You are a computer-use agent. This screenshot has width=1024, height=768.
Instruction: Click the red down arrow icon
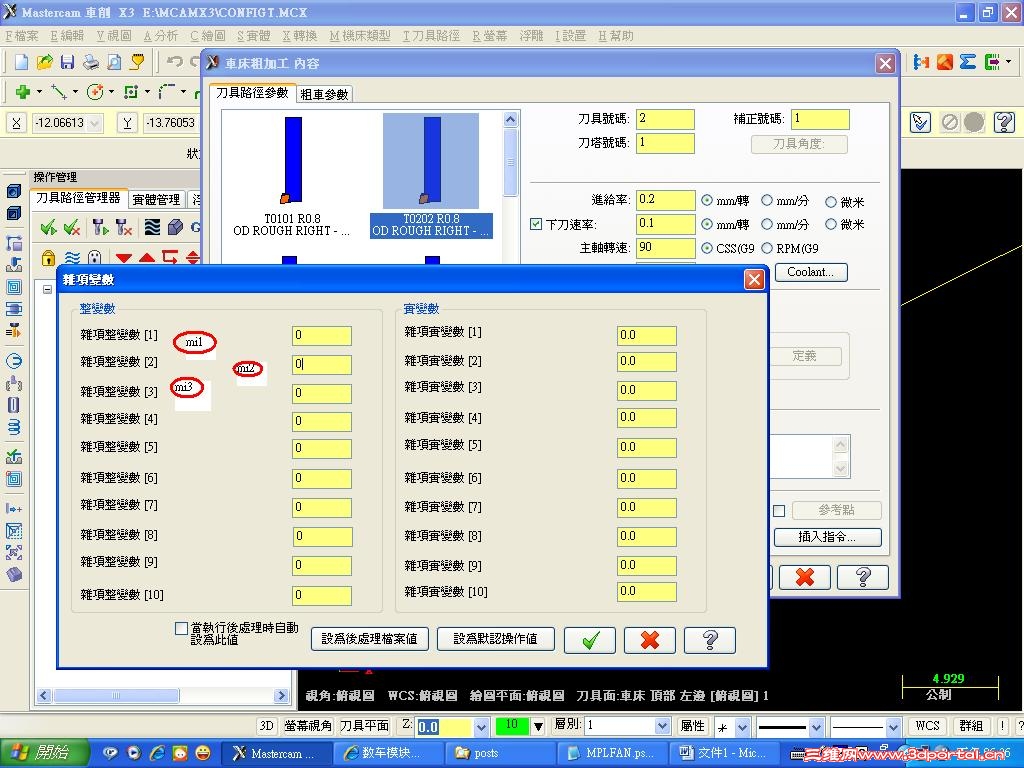(123, 259)
